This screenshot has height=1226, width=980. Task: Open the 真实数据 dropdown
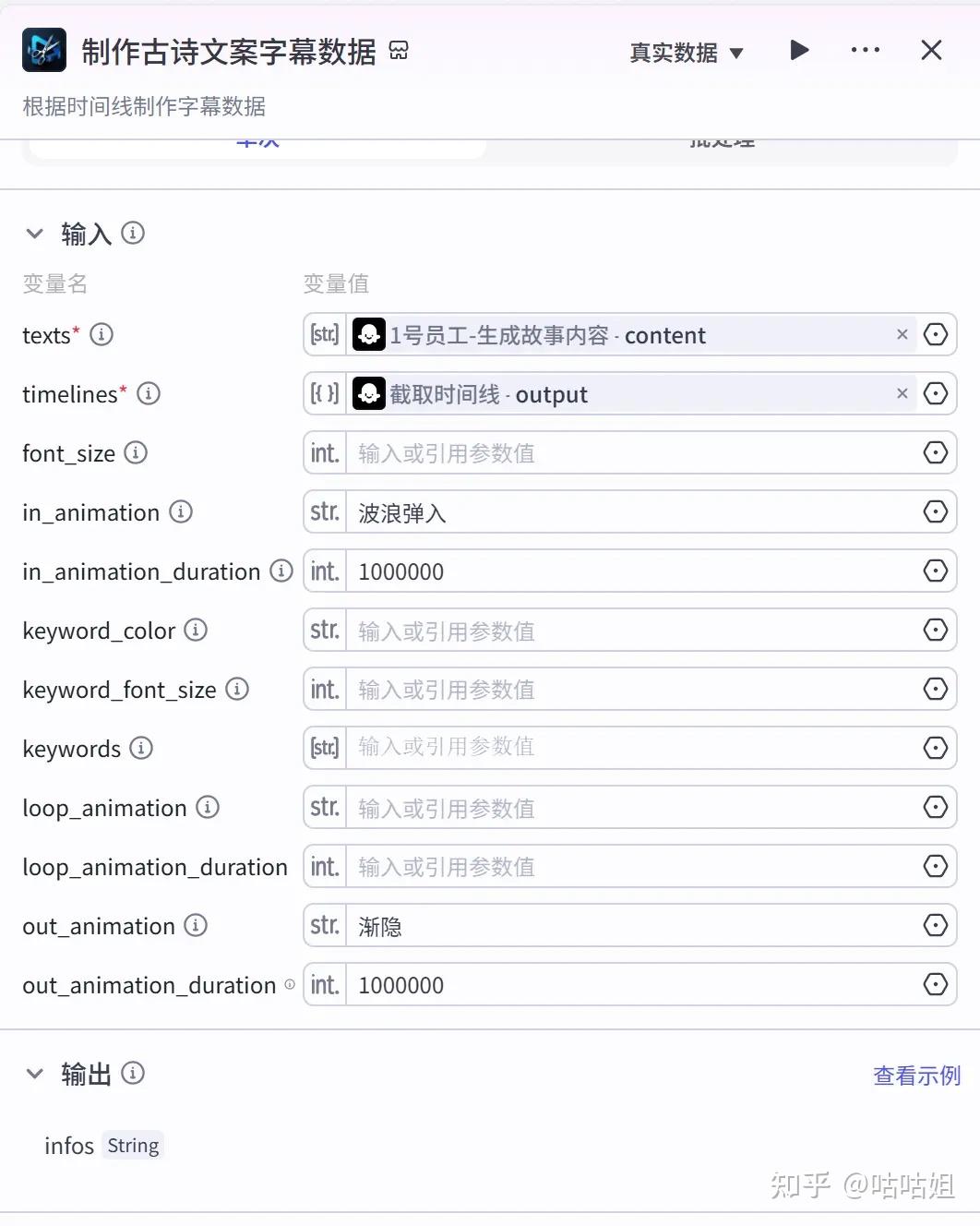click(686, 53)
